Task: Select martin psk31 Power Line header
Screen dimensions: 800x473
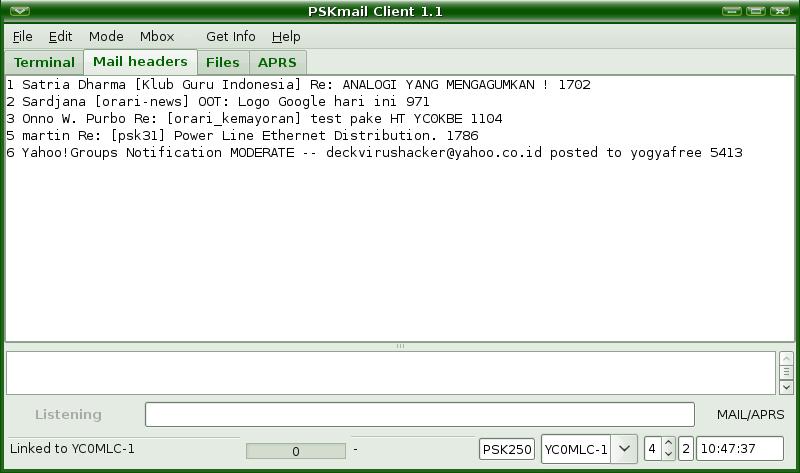Action: [242, 135]
